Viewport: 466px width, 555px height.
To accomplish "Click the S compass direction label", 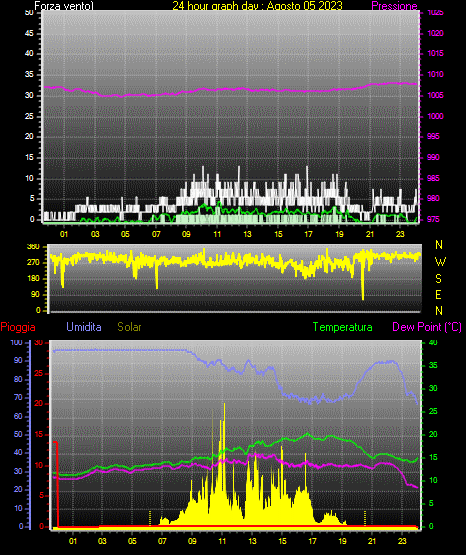I will (x=438, y=279).
